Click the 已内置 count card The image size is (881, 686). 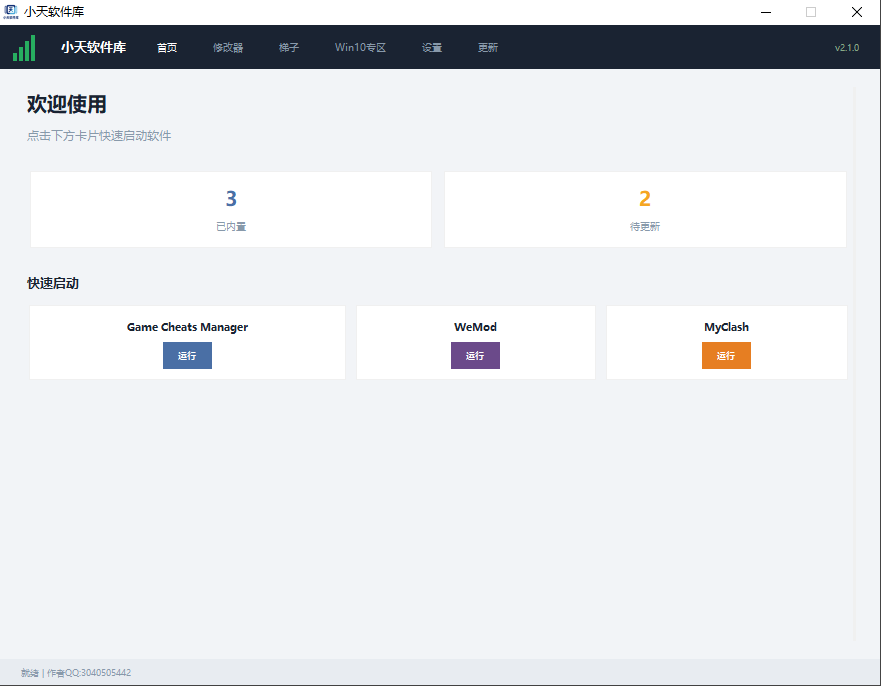coord(231,210)
